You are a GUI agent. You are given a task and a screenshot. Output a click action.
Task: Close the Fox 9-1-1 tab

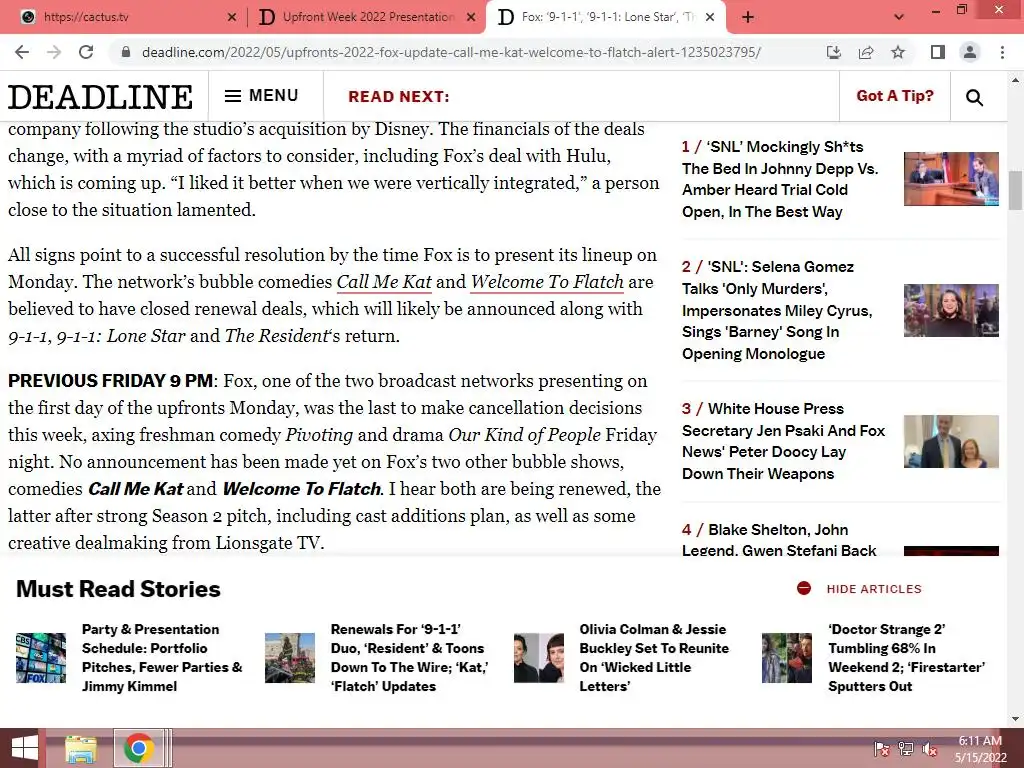(711, 18)
